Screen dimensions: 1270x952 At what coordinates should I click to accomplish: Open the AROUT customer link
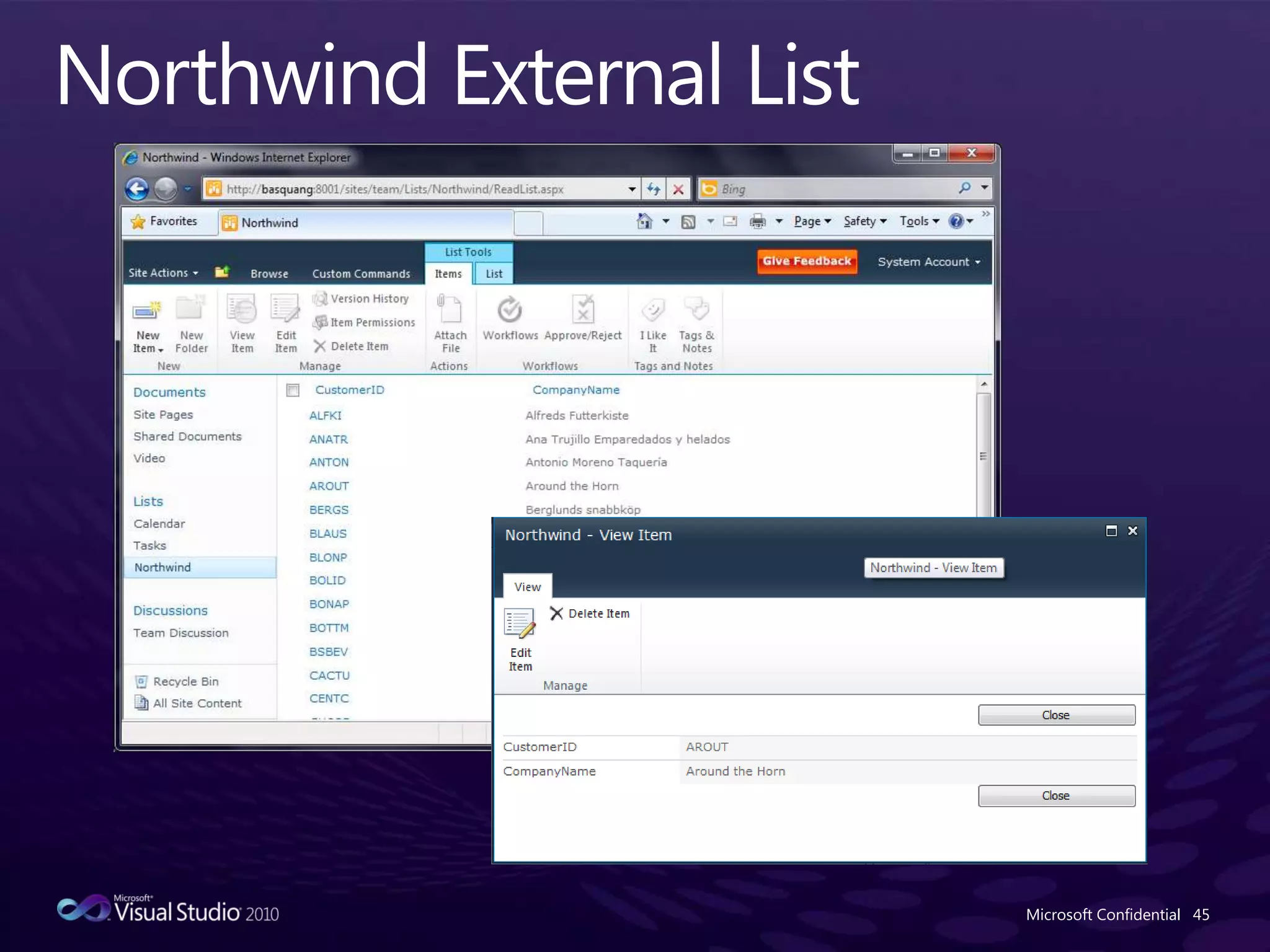(x=329, y=486)
